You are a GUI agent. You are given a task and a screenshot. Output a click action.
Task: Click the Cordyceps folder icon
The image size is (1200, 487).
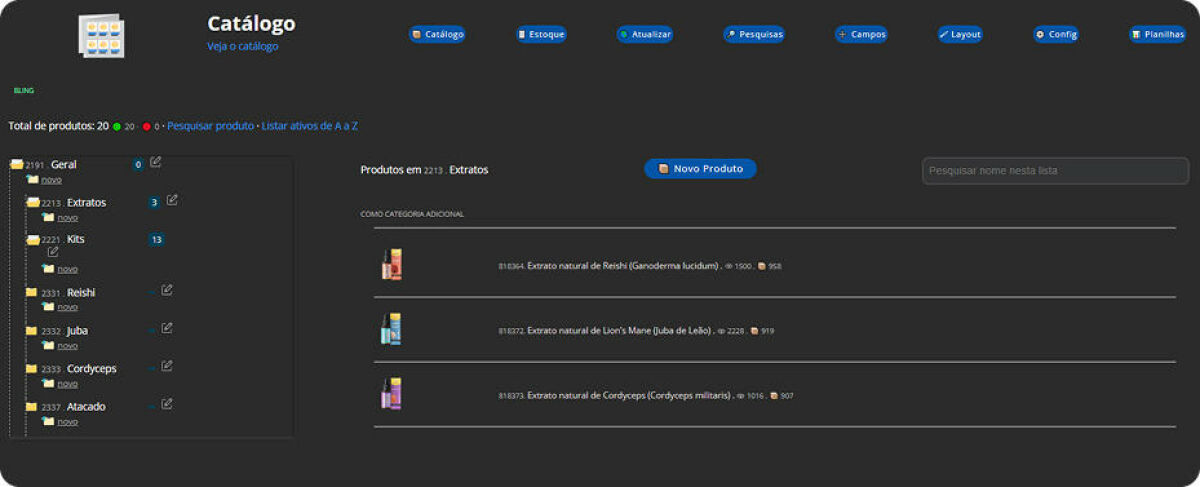coord(32,369)
